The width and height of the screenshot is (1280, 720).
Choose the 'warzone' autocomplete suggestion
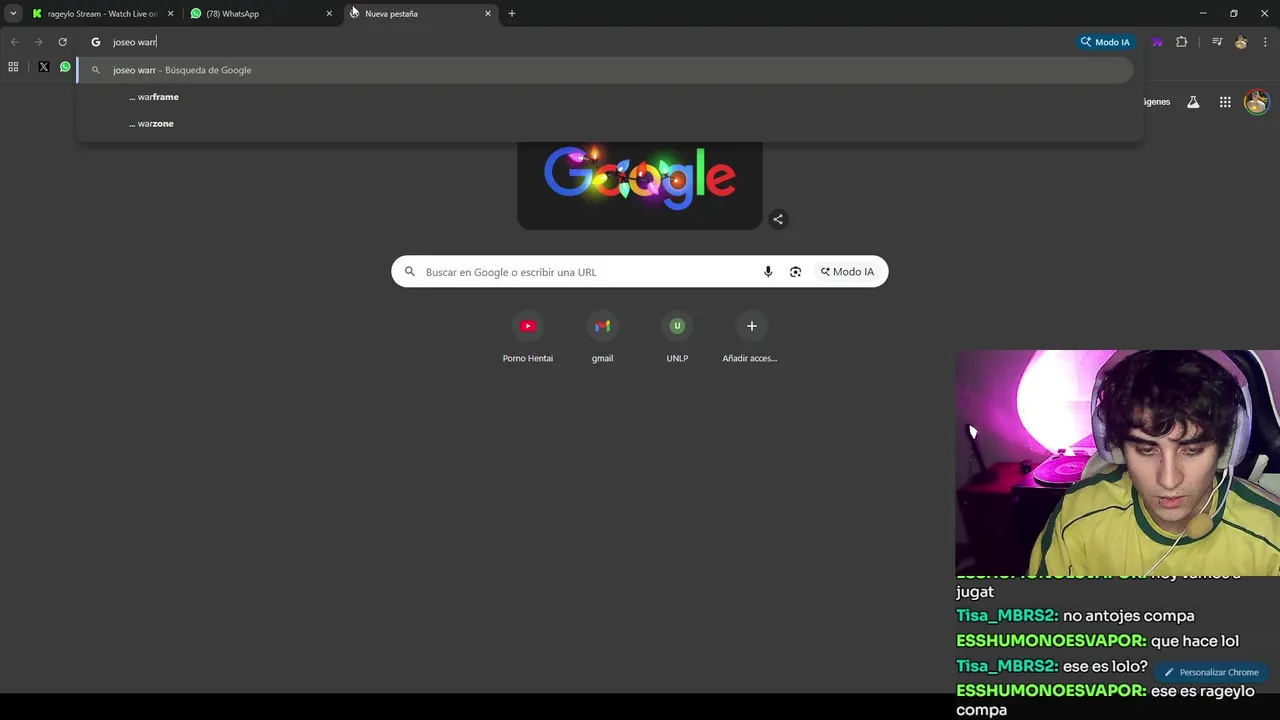[605, 123]
